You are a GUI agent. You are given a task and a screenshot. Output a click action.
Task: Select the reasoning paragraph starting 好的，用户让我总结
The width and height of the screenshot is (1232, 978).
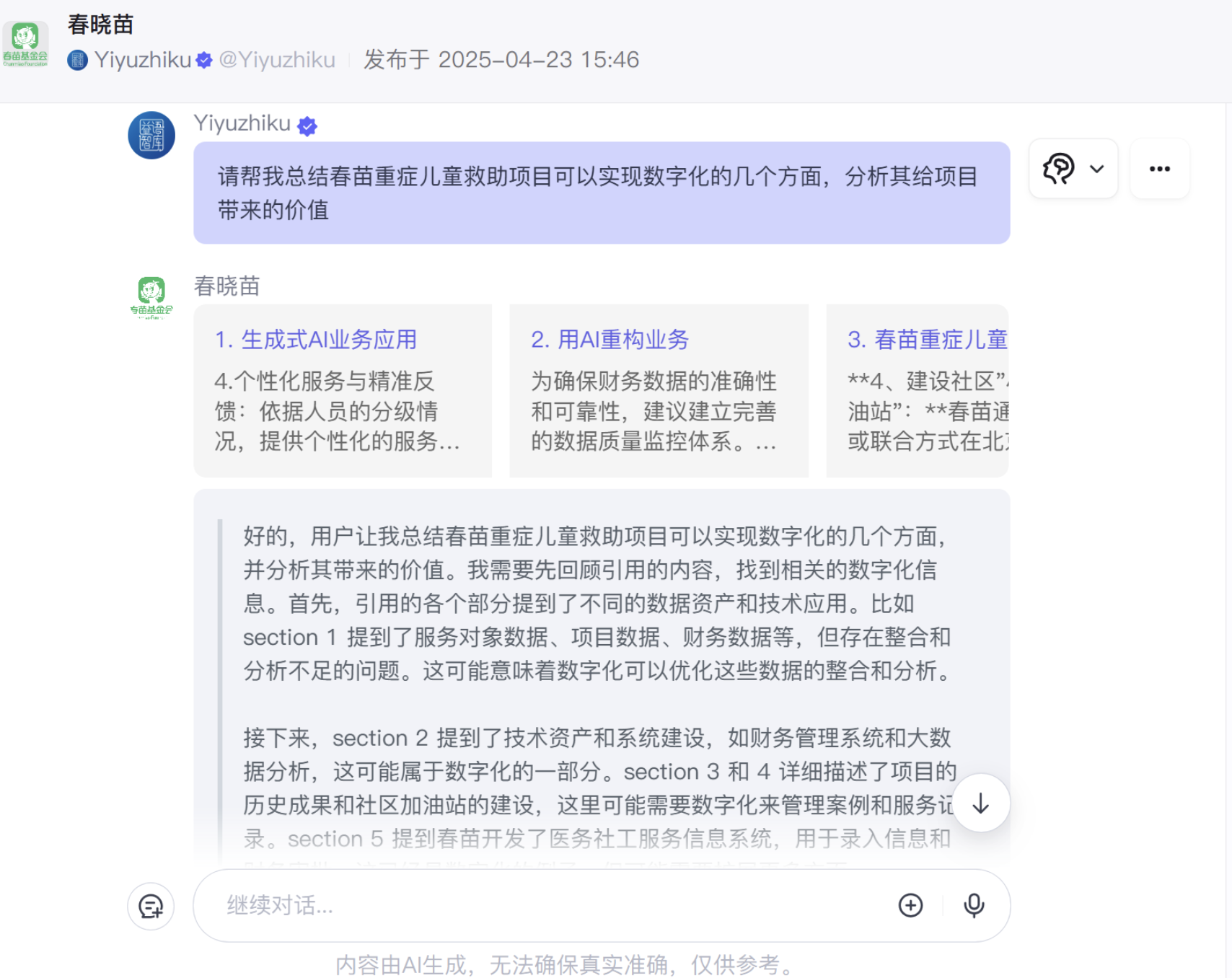point(597,604)
